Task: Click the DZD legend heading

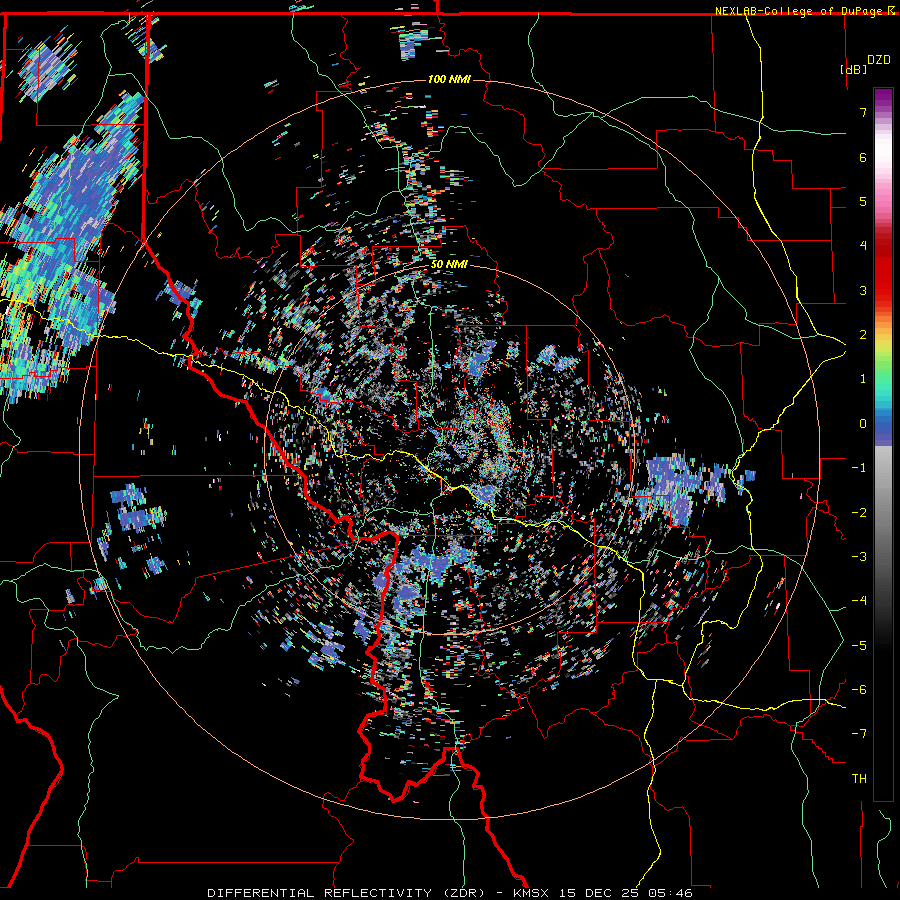Action: click(x=879, y=60)
